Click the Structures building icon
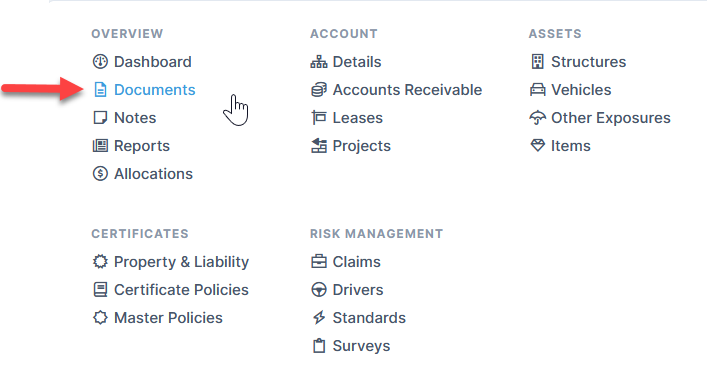 [x=537, y=62]
